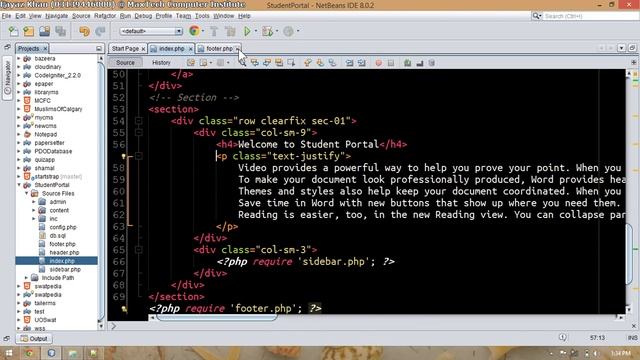Click the green Comment icon in editor toolbar
The height and width of the screenshot is (360, 640).
coord(407,63)
